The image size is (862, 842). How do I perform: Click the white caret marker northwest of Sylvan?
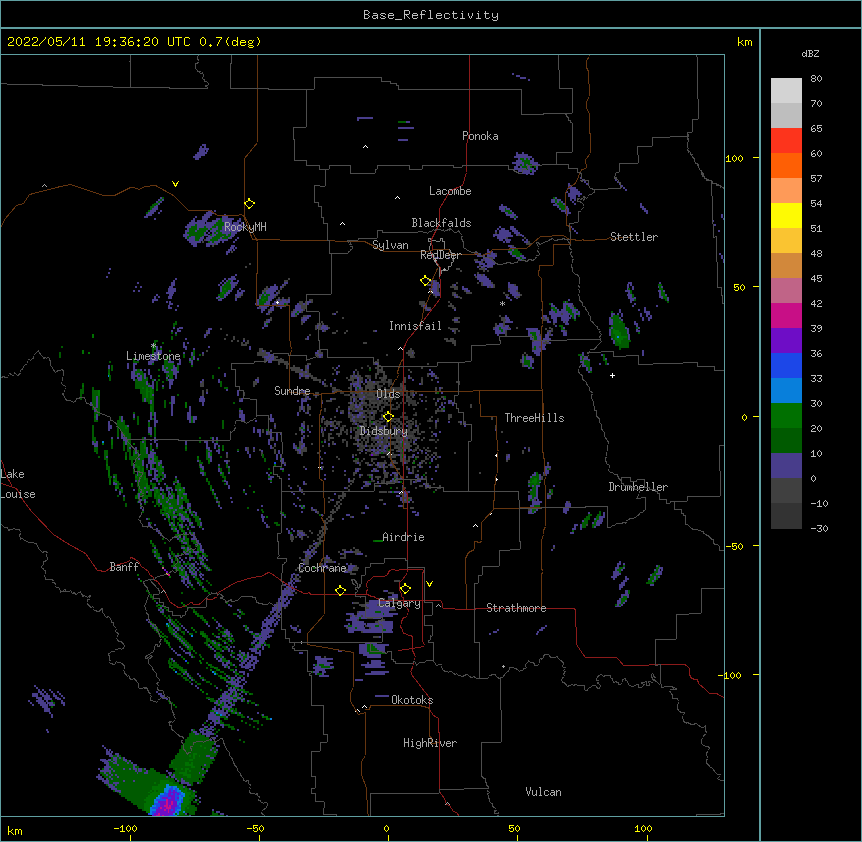click(342, 224)
